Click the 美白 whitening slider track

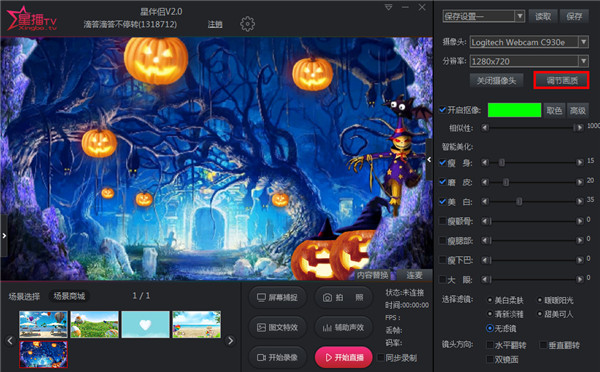533,201
